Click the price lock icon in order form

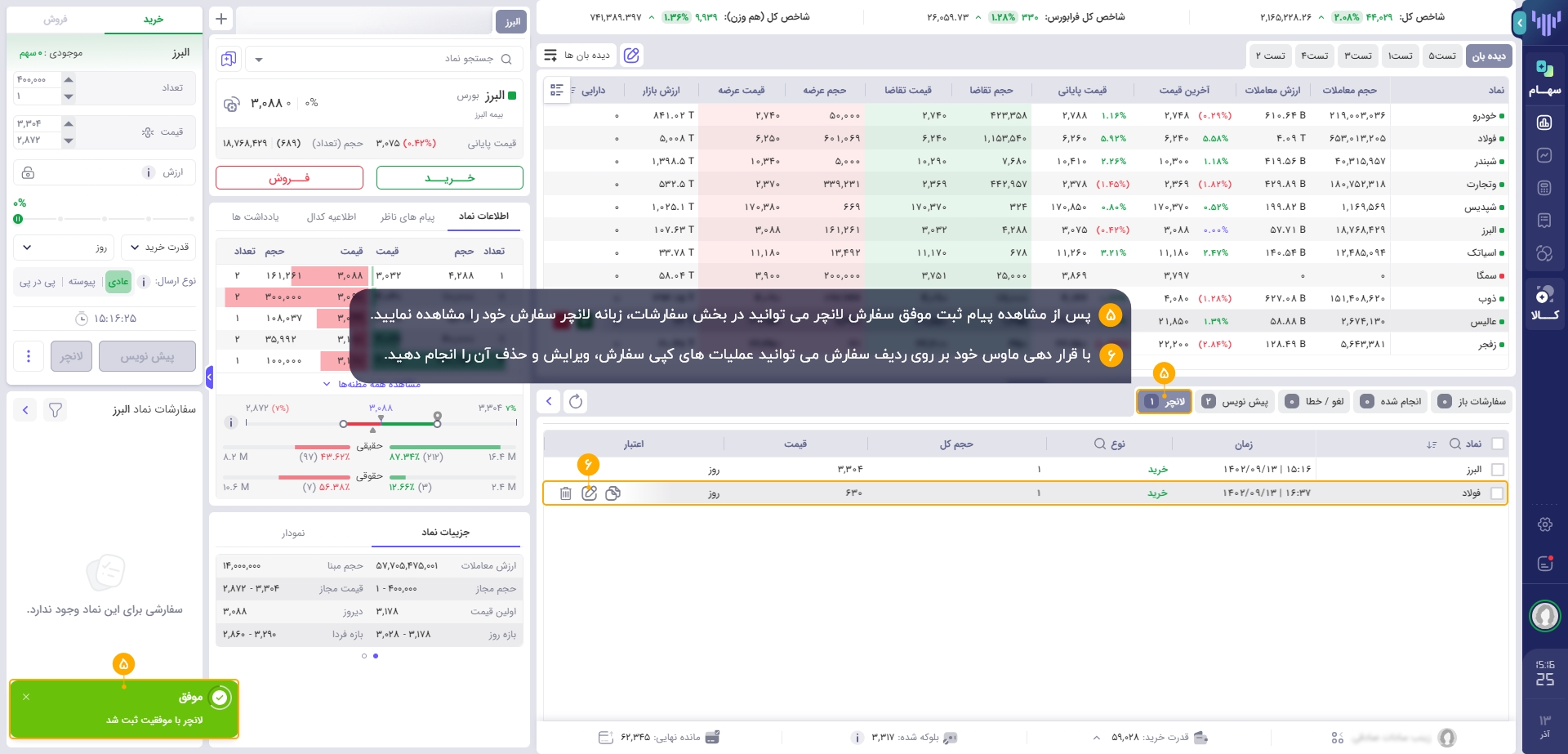click(x=29, y=173)
